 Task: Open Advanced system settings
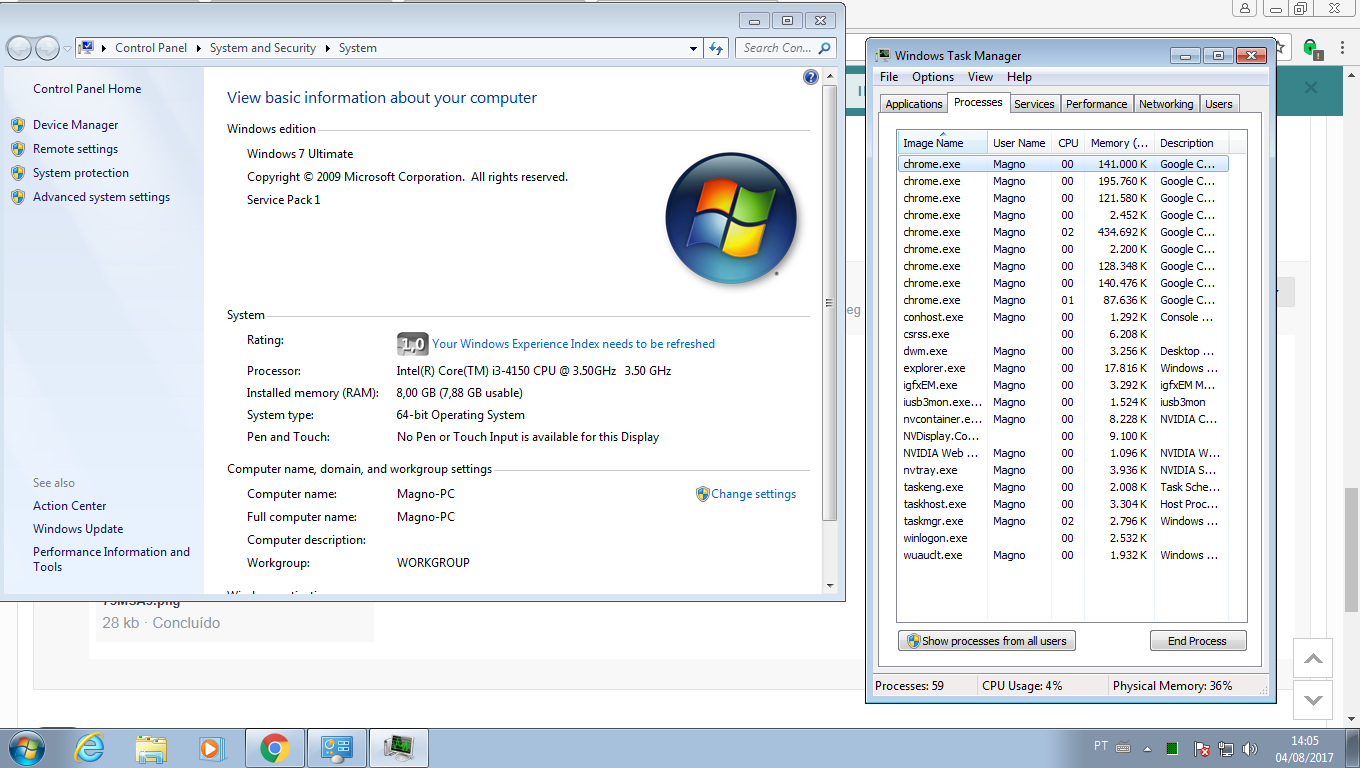point(101,197)
